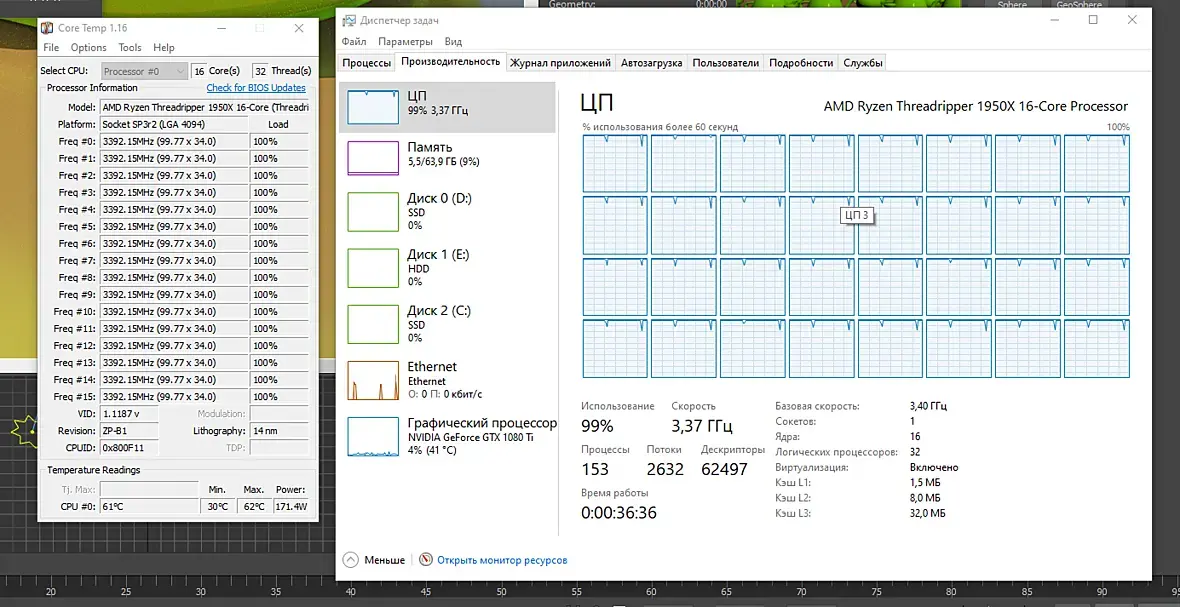Viewport: 1180px width, 607px height.
Task: Select the Графический процессор graph thumbnail
Action: pos(373,437)
